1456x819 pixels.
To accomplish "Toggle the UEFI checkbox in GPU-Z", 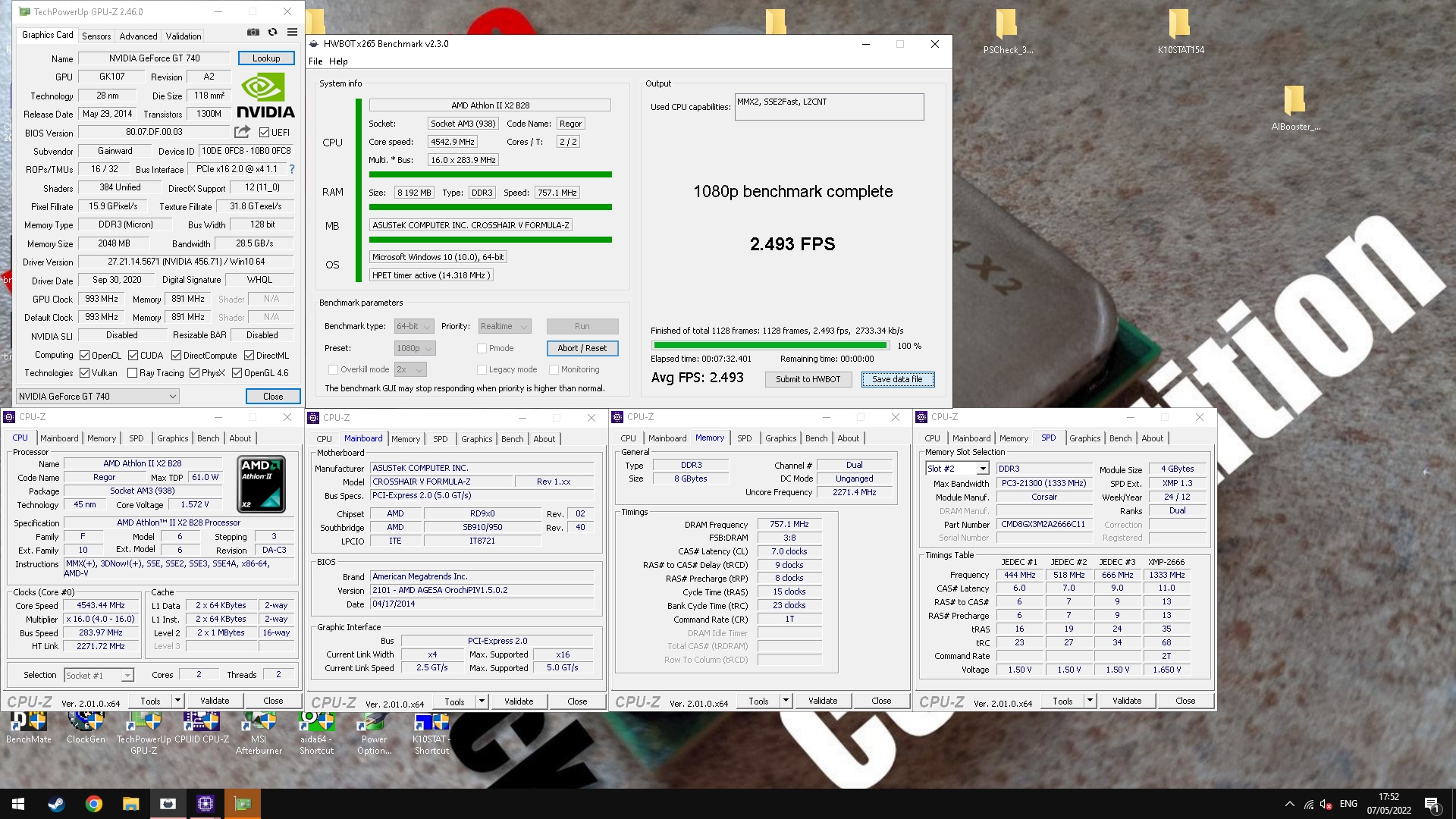I will tap(265, 133).
